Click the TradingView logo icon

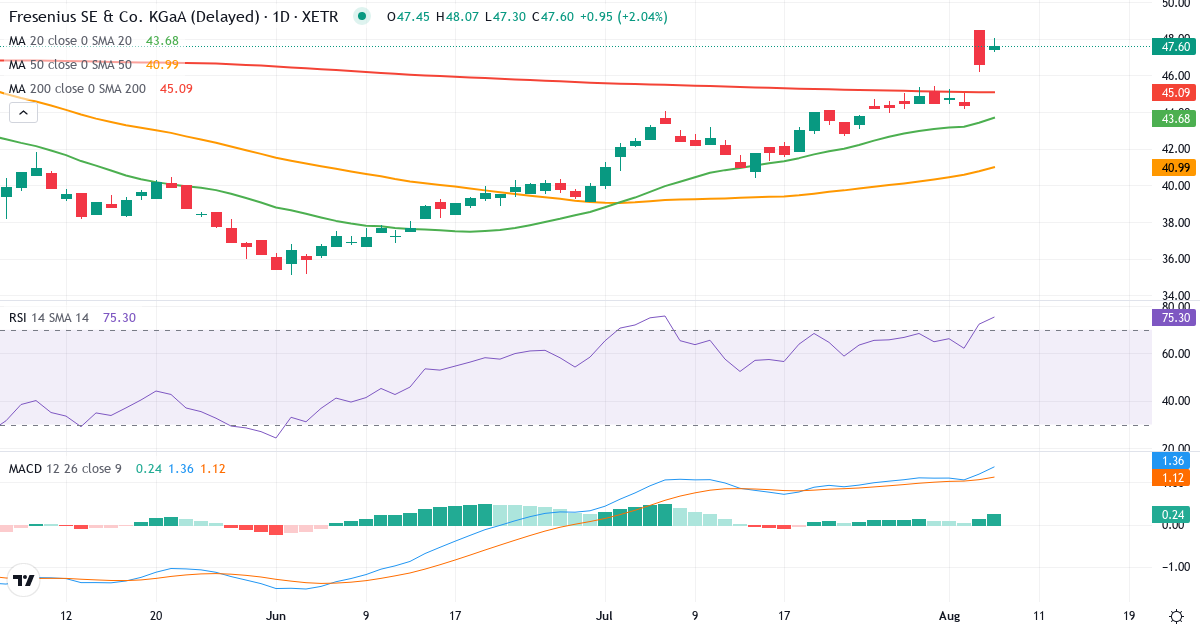pos(24,580)
